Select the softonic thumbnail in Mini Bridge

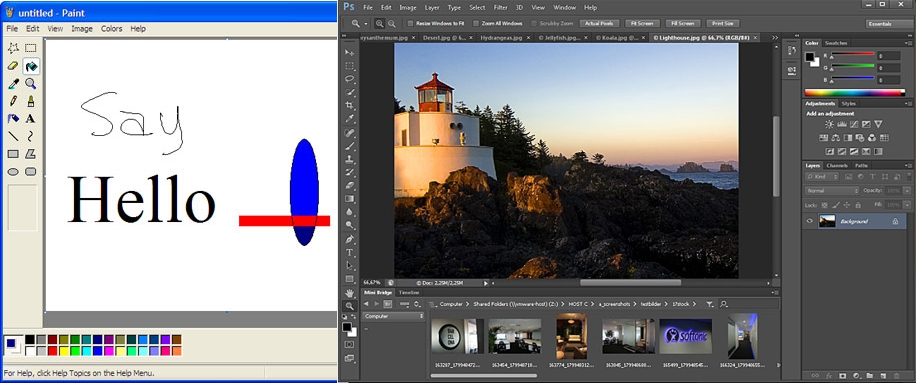[x=685, y=336]
